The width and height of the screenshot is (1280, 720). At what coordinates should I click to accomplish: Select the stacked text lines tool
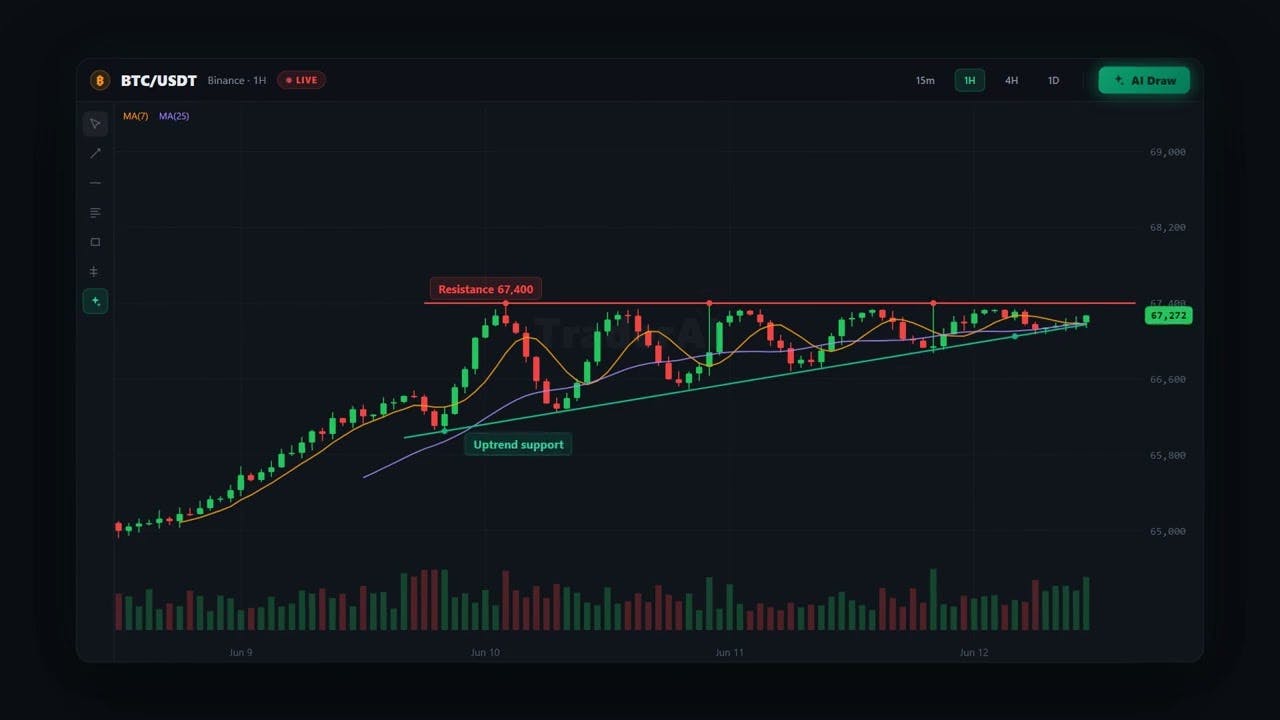pos(95,213)
